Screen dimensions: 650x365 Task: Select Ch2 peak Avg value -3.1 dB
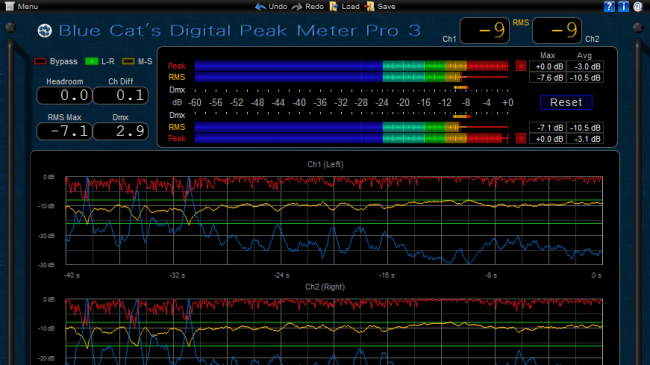coord(585,139)
